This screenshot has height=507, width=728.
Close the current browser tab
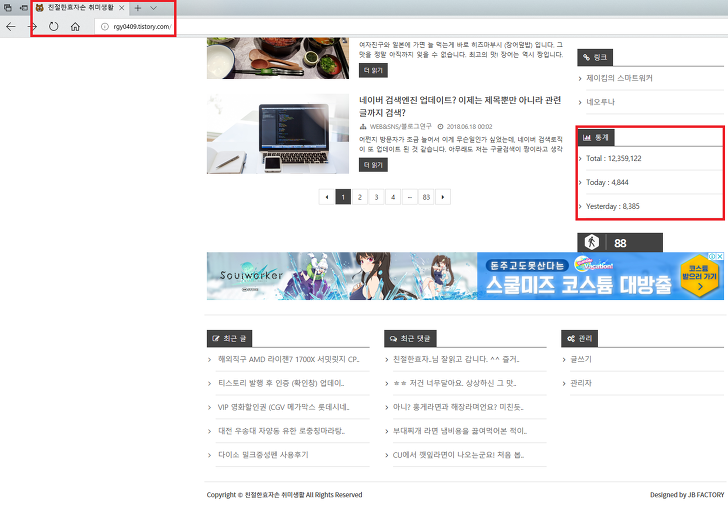[122, 8]
